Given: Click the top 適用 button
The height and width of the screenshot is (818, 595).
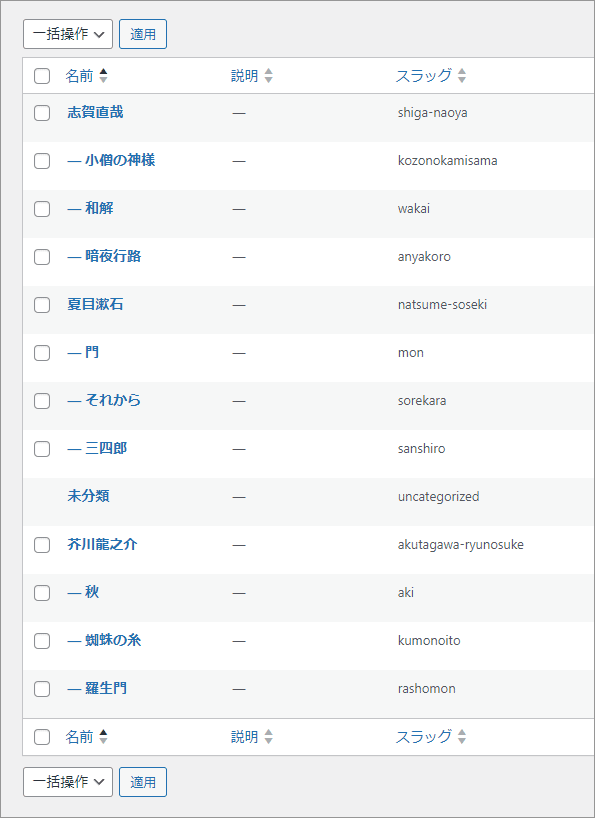Looking at the screenshot, I should 143,34.
